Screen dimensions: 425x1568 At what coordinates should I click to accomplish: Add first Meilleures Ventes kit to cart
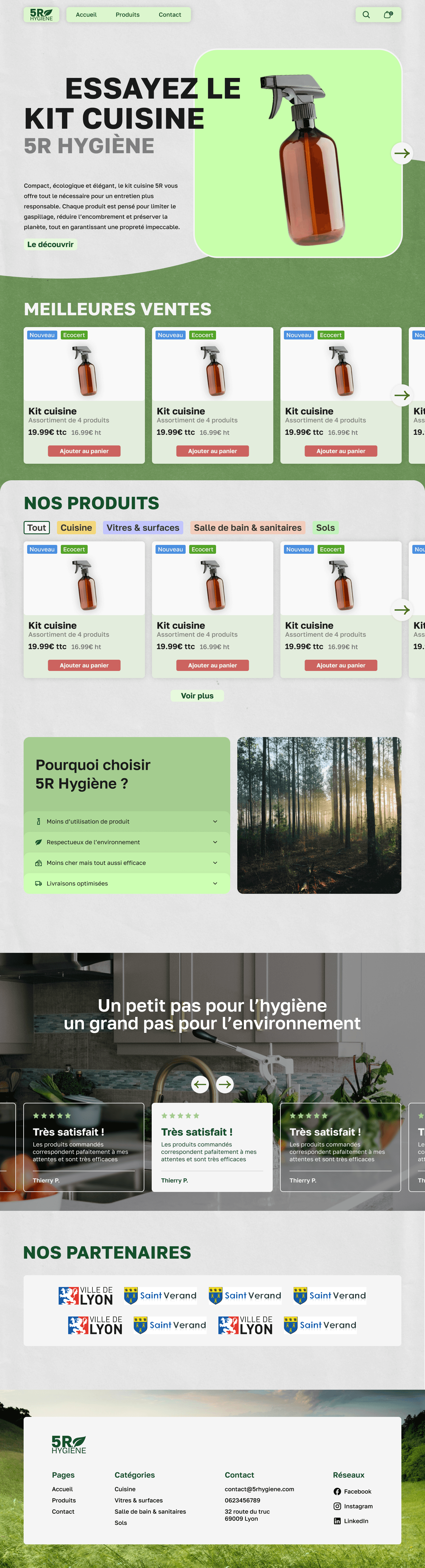(x=84, y=451)
